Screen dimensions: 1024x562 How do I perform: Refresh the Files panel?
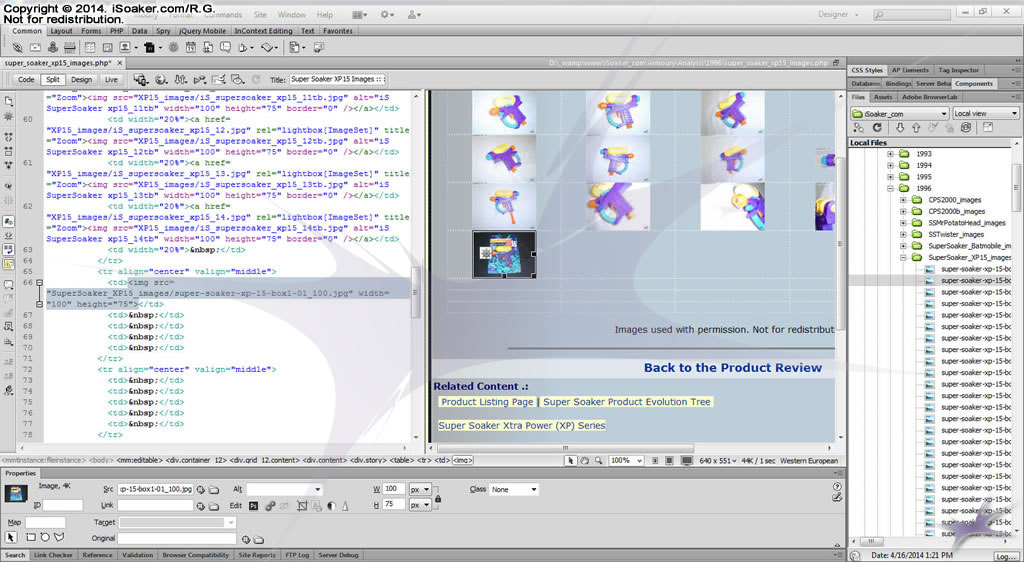(x=877, y=128)
